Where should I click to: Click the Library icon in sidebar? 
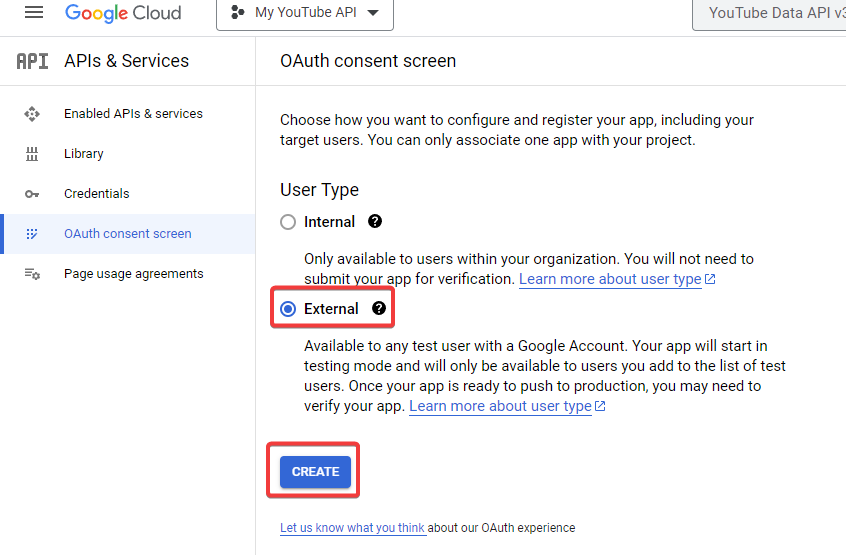tap(32, 154)
